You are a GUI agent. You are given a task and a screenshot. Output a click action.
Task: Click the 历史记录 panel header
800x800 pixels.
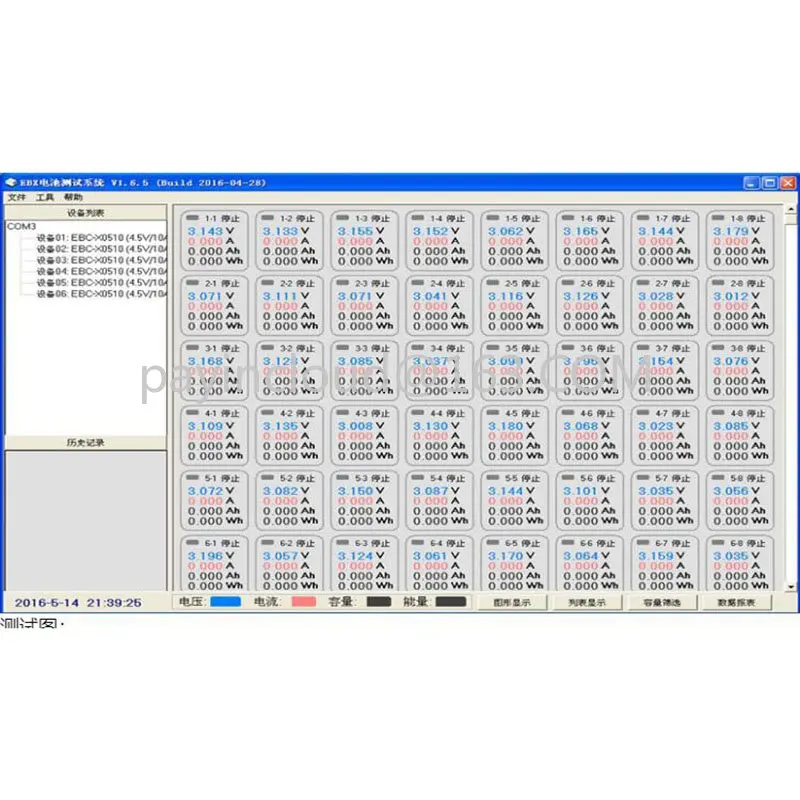click(86, 442)
